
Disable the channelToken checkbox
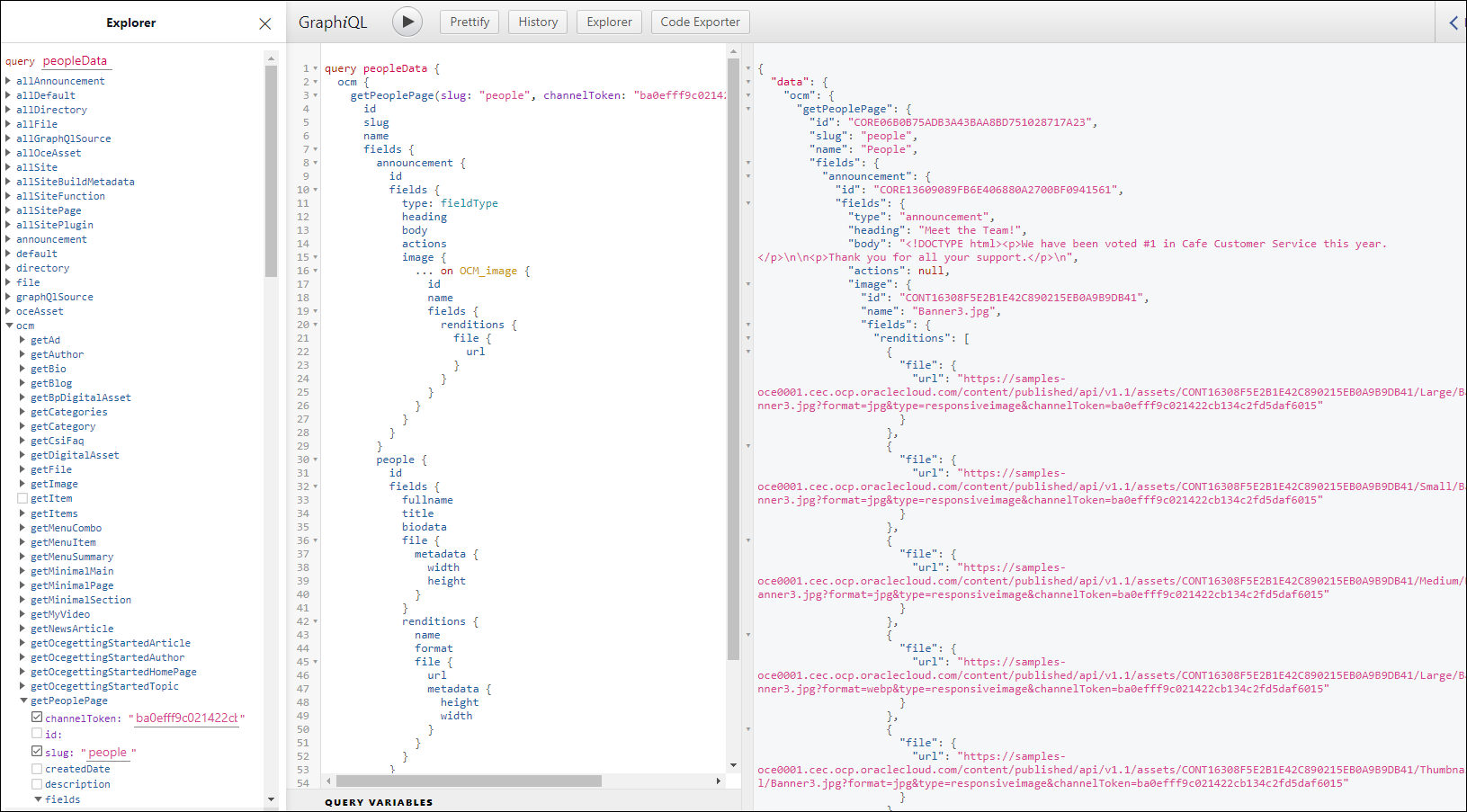37,717
